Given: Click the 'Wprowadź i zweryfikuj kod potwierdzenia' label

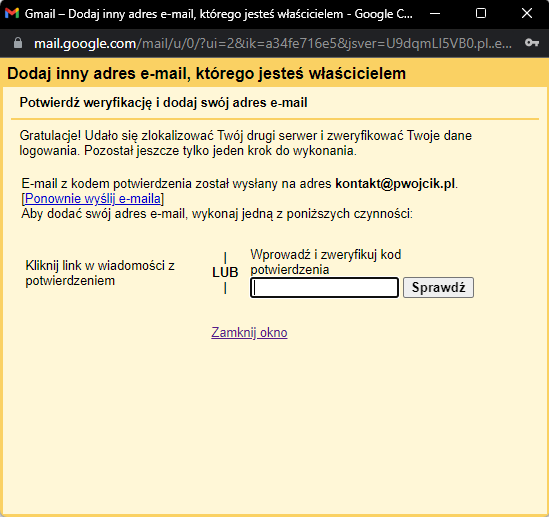Looking at the screenshot, I should 326,262.
